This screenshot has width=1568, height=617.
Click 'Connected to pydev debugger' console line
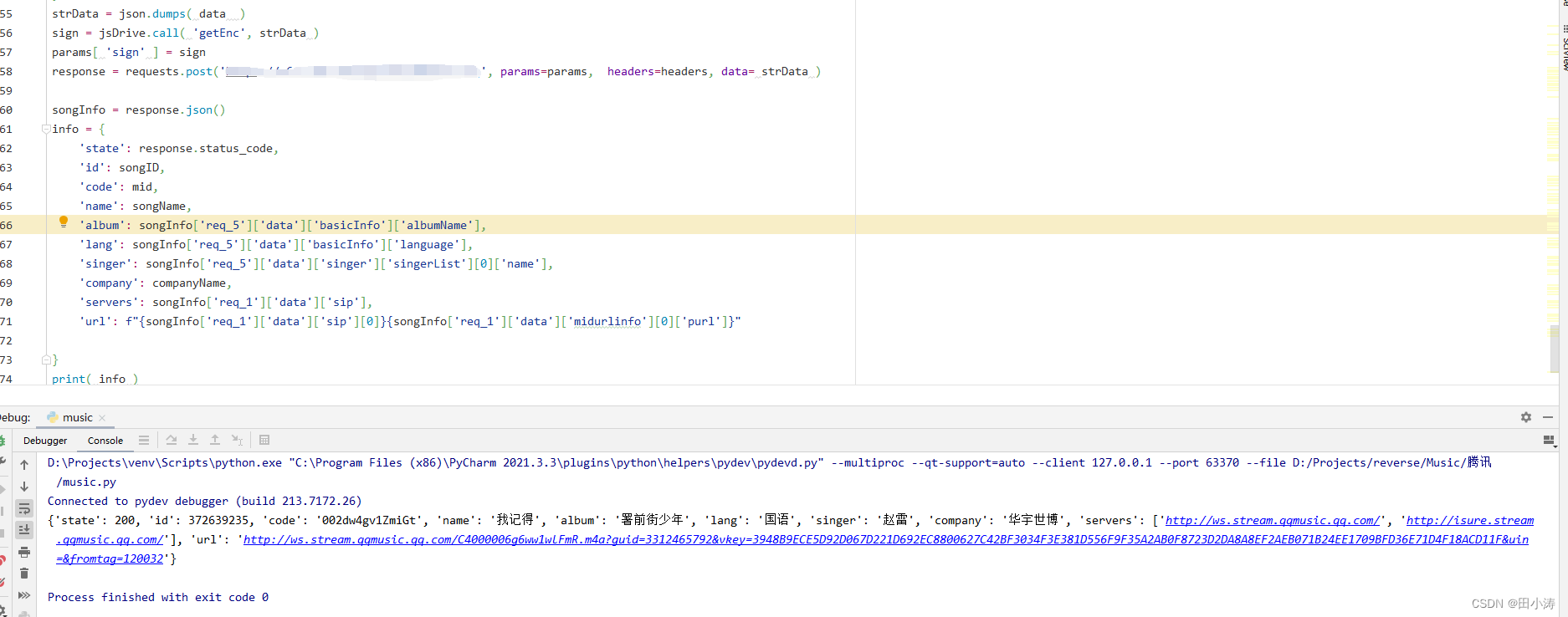(205, 501)
